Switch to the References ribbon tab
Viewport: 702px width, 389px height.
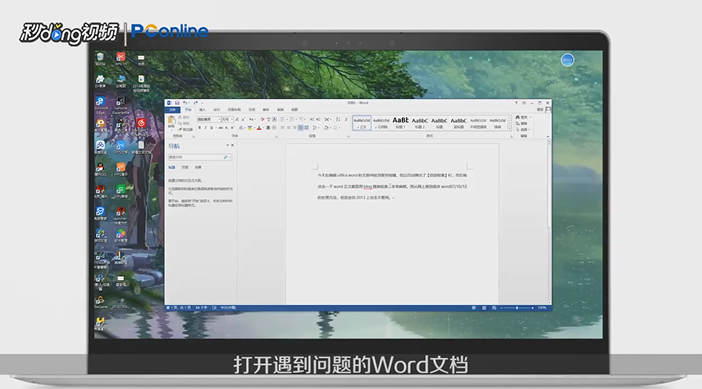point(252,110)
